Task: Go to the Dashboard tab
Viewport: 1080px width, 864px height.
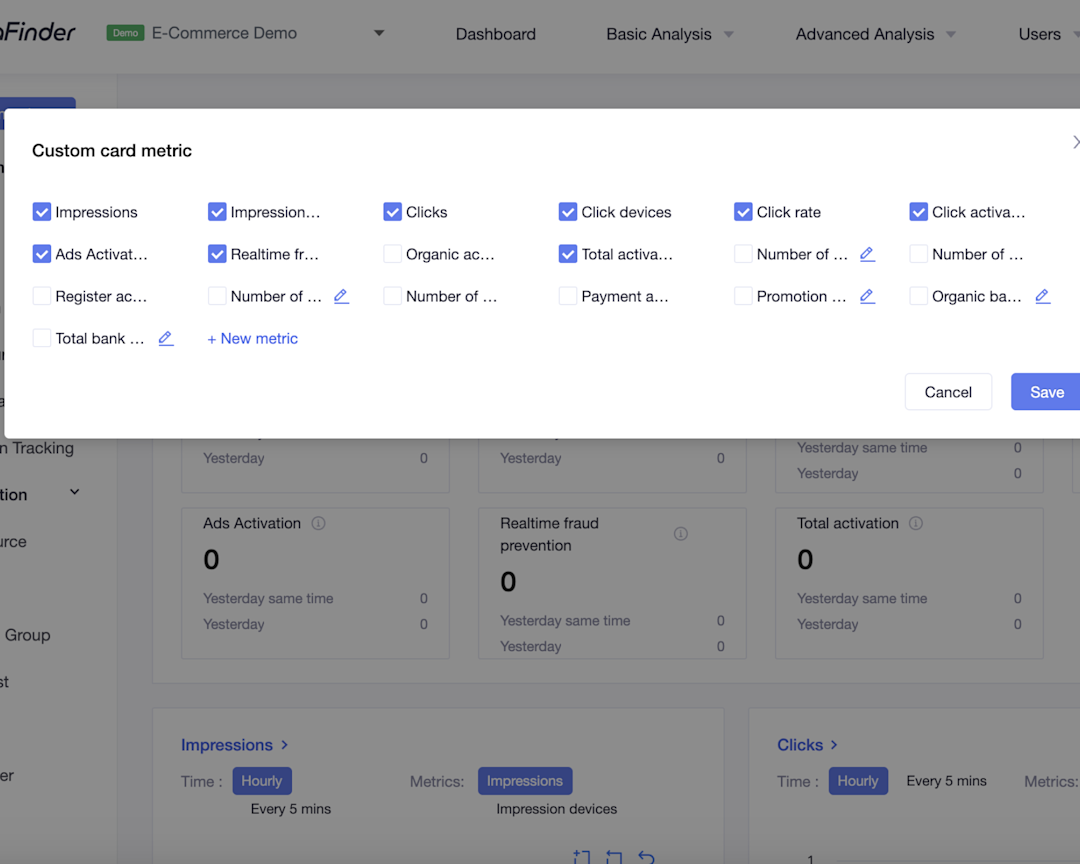Action: point(496,34)
